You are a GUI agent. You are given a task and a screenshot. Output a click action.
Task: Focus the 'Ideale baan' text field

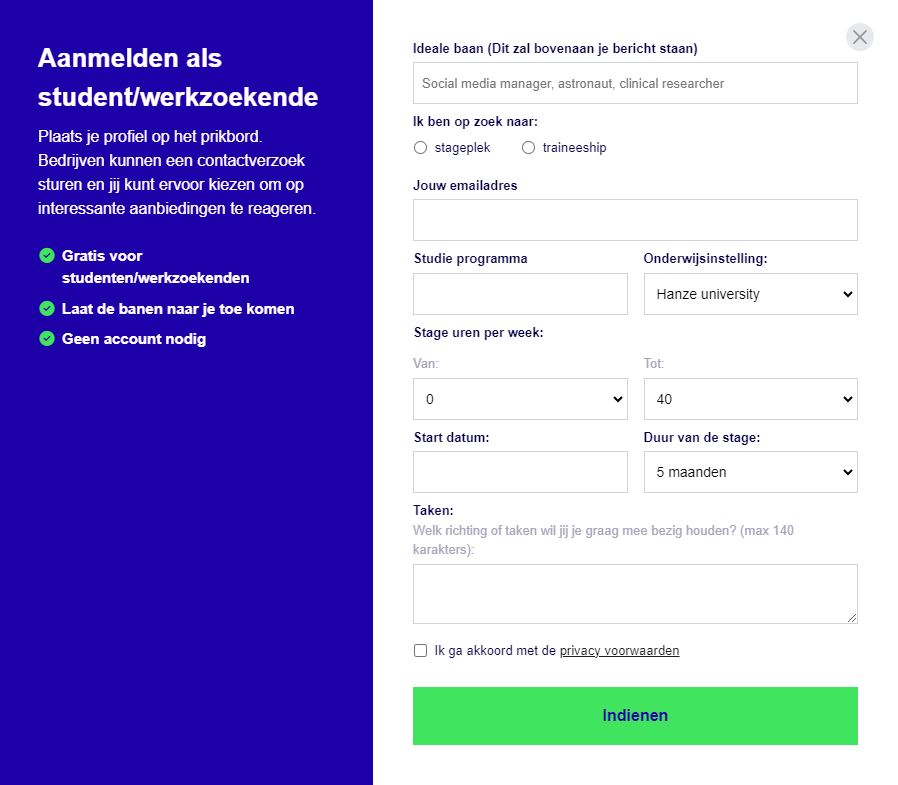635,83
